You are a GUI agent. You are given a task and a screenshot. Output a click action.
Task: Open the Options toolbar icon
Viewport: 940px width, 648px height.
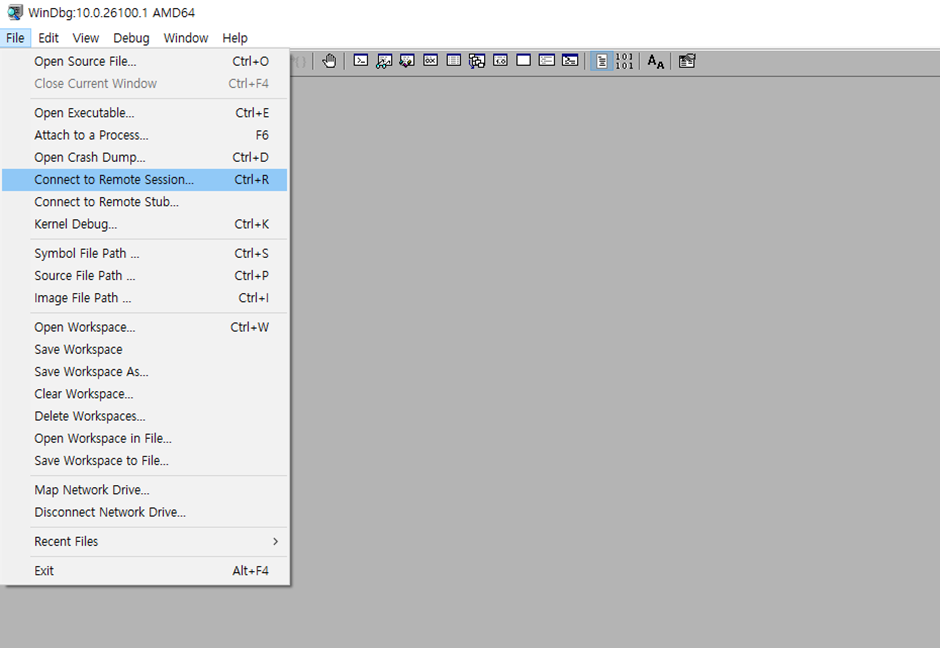click(687, 61)
